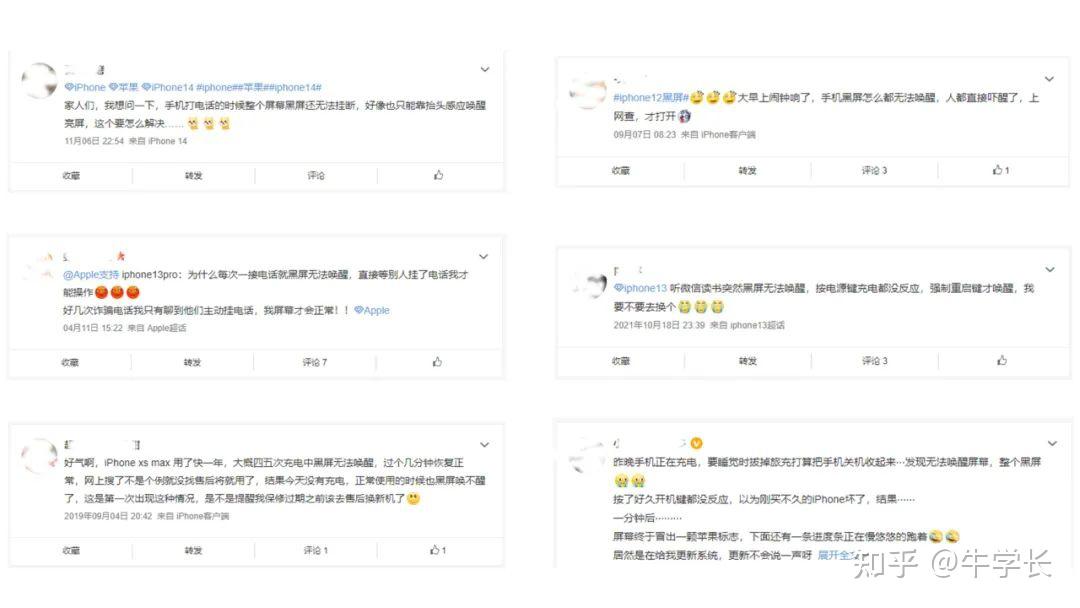Open options chevron on 昨晚手机正在充电 post

coord(1052,443)
